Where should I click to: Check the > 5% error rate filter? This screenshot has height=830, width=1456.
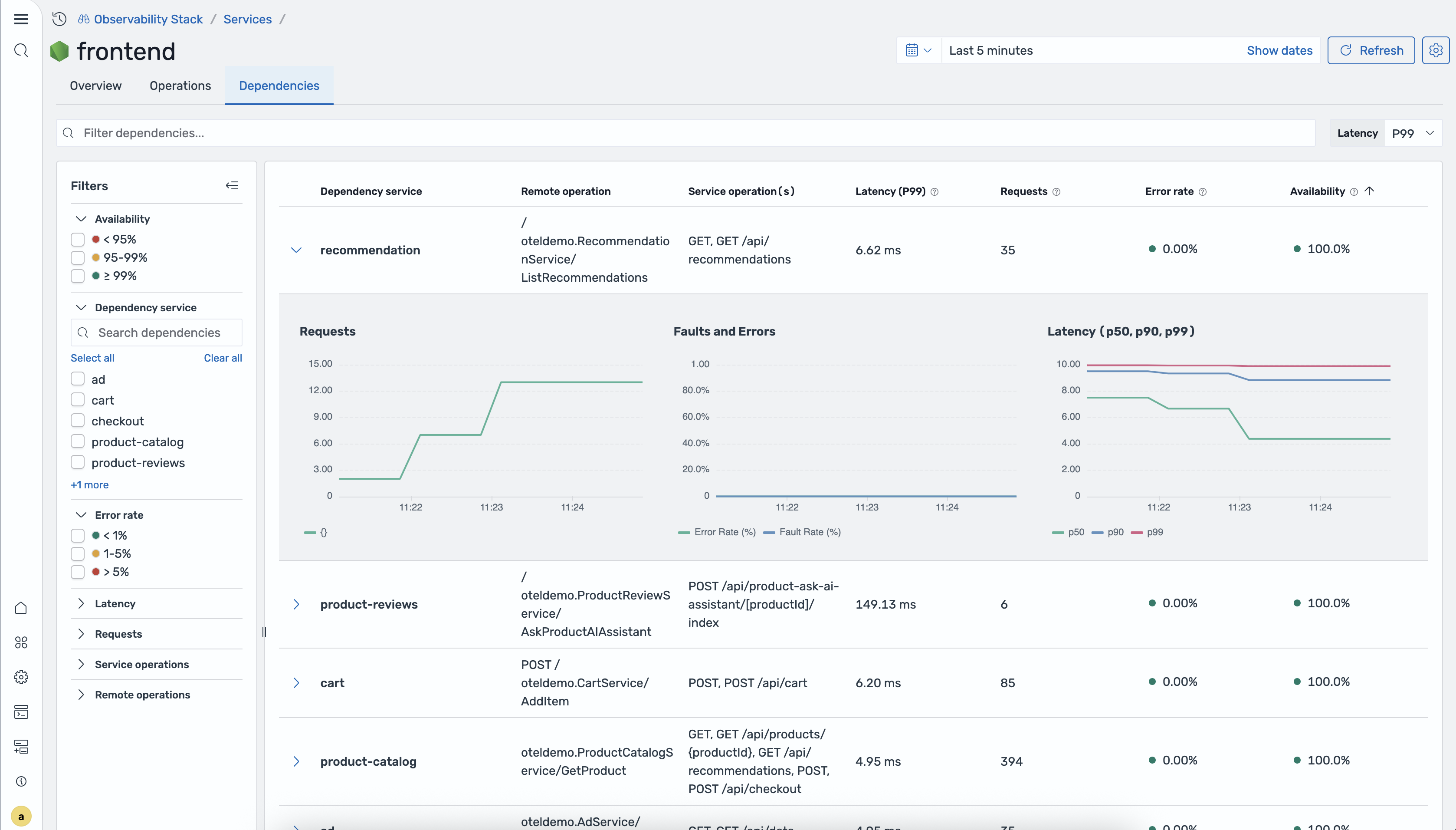click(78, 572)
